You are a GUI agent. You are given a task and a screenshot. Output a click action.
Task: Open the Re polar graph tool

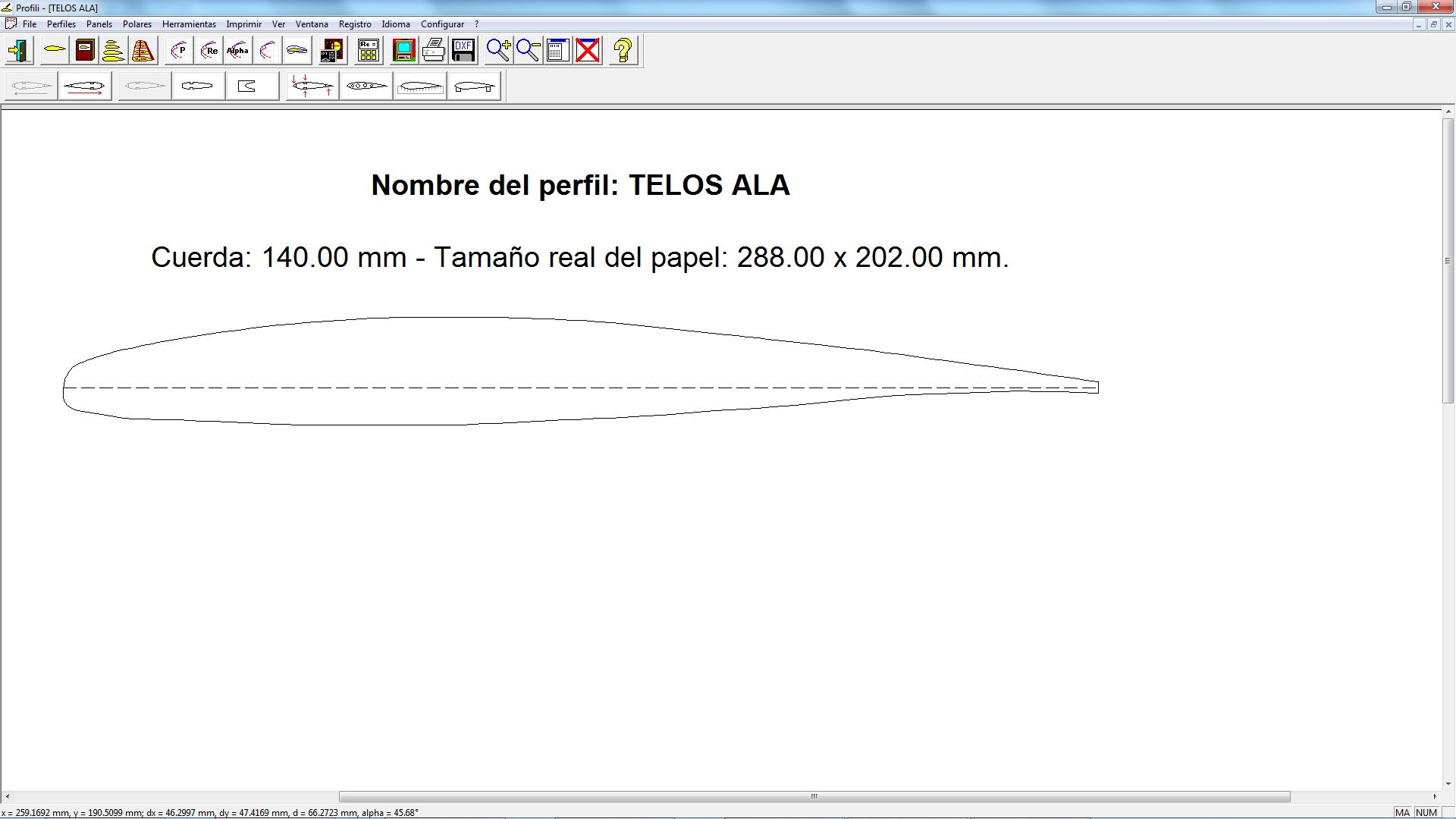[209, 51]
